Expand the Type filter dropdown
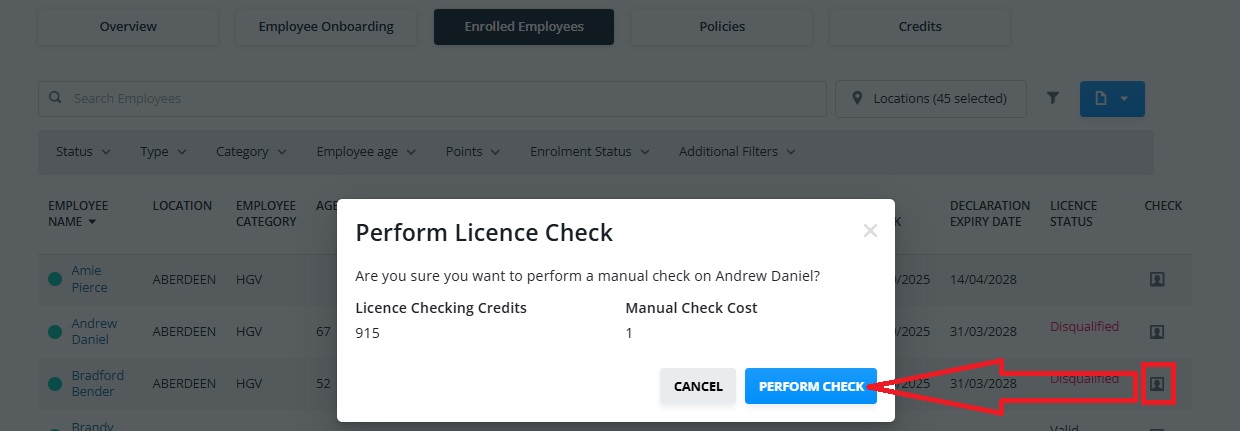 (x=163, y=152)
